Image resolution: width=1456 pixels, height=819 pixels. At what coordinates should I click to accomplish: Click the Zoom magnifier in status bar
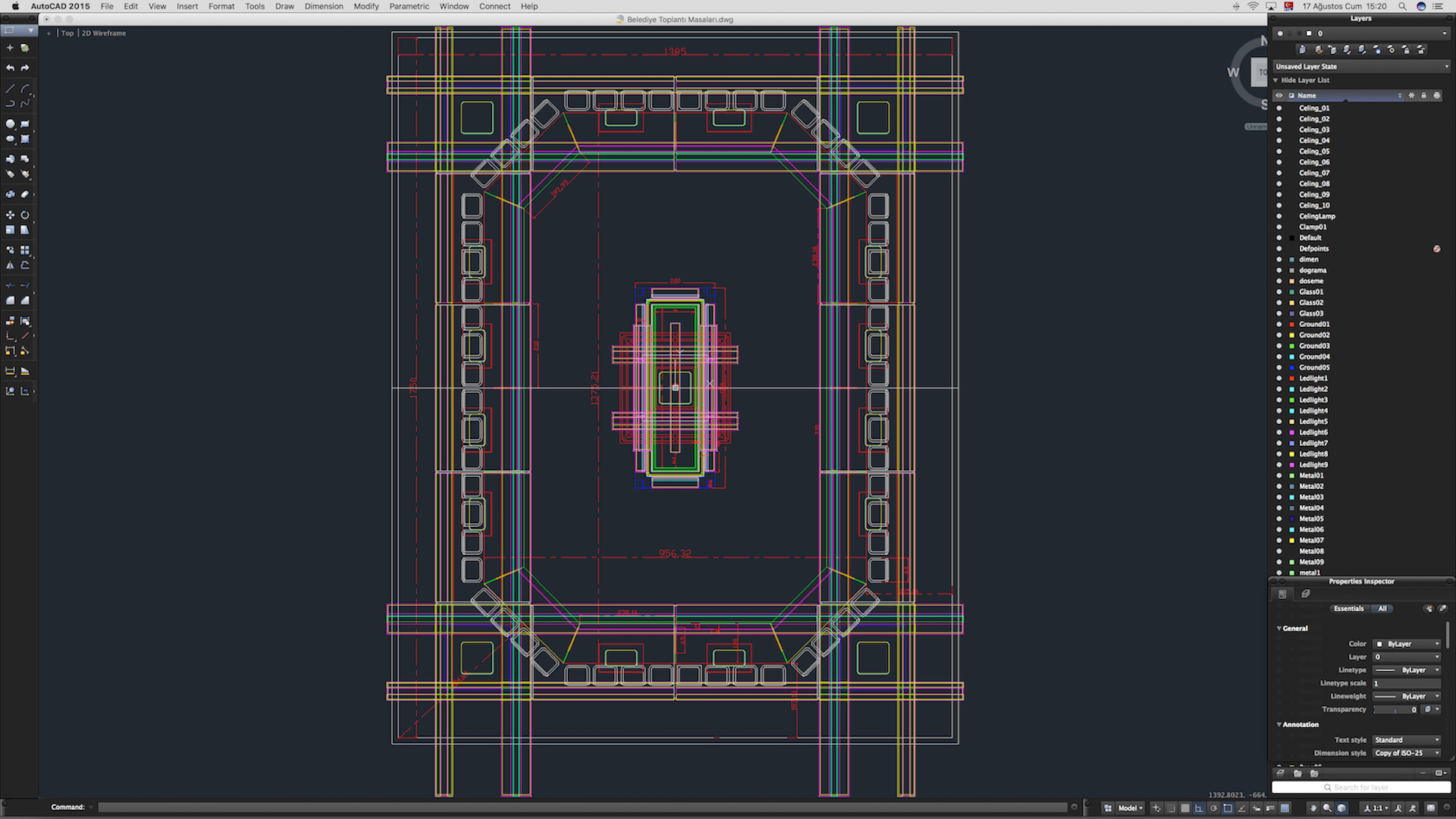(1327, 808)
